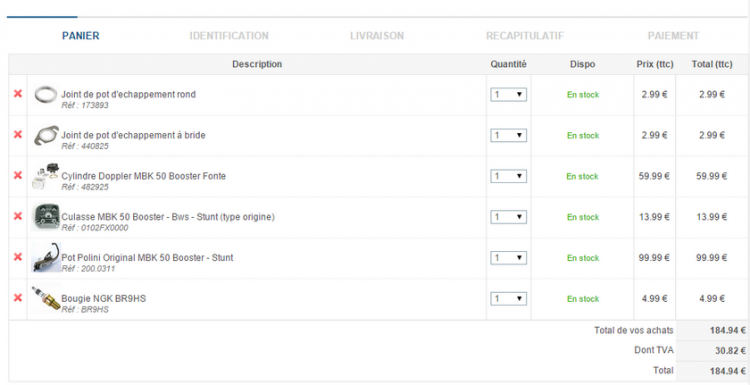Click reference text Réf : 200.0311
Screen dimensions: 750x385
pyautogui.click(x=88, y=269)
